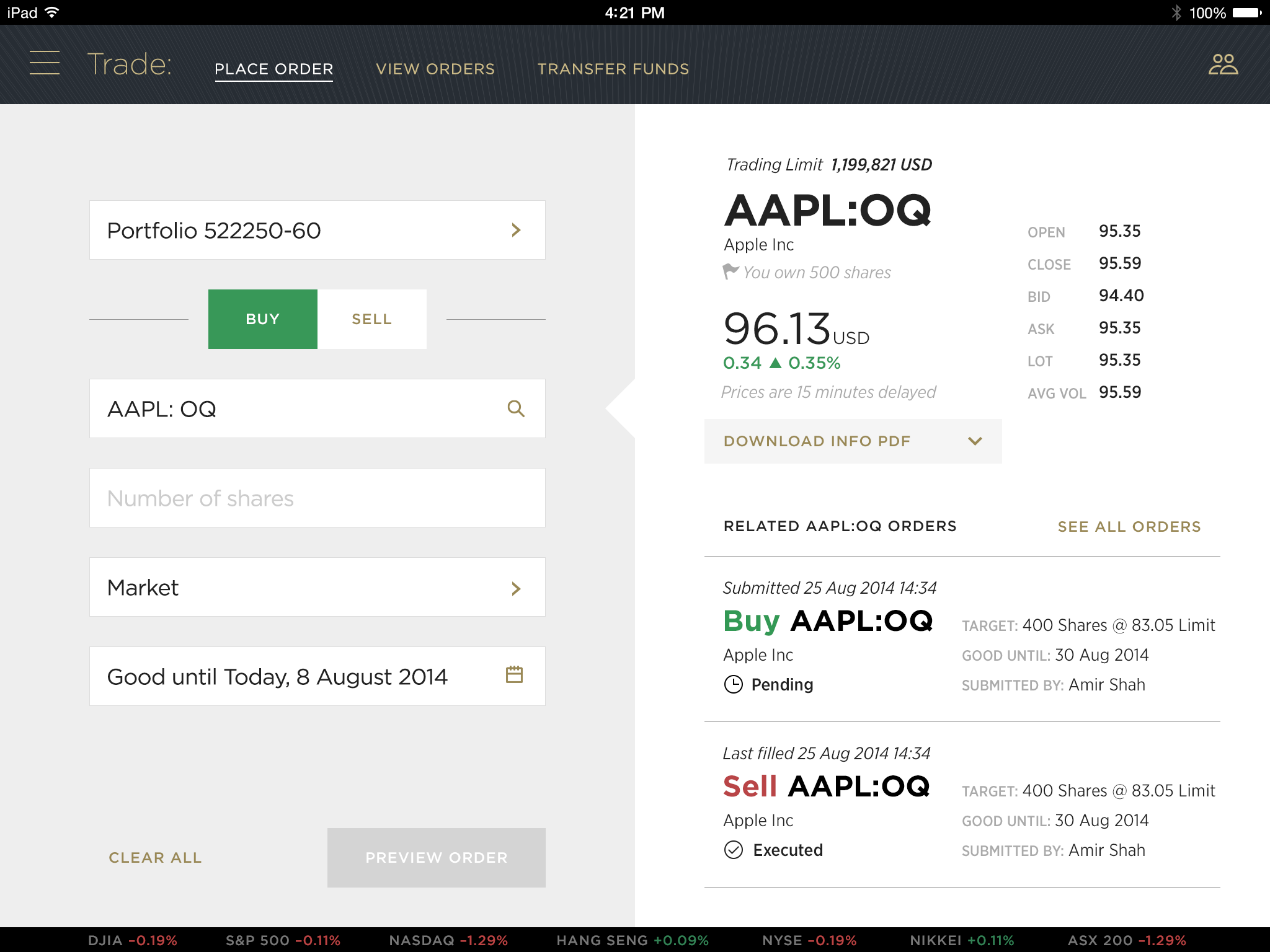Open the user accounts icon
The image size is (1270, 952).
point(1223,64)
